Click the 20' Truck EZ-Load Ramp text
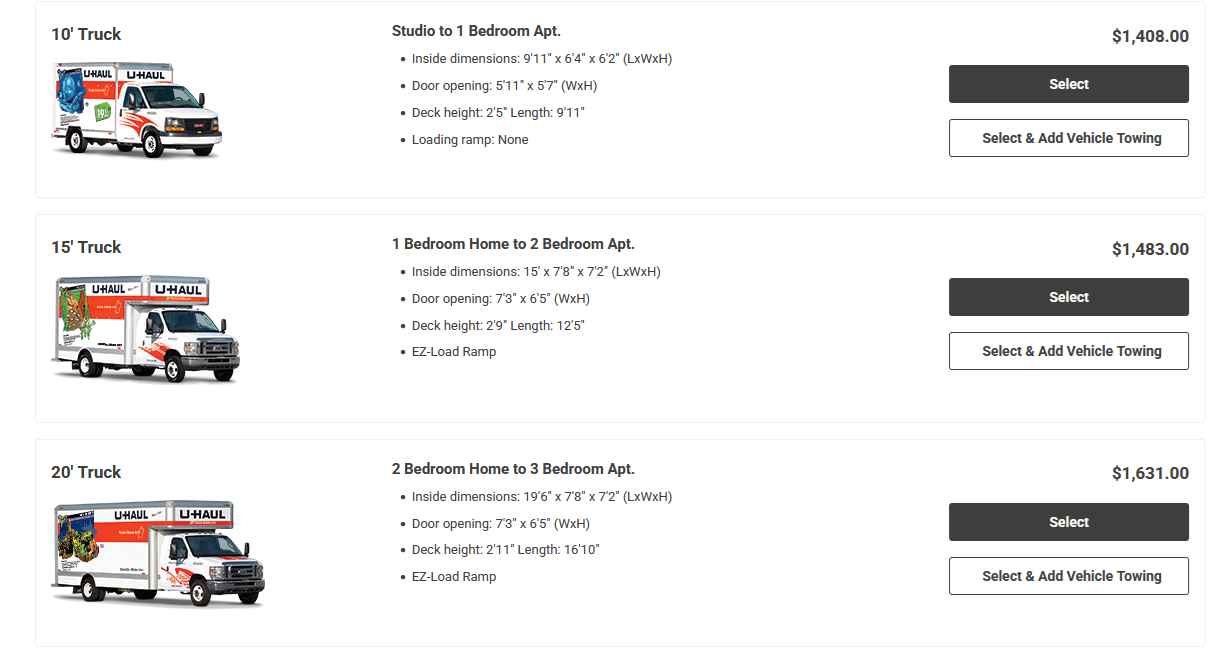Viewport: 1231px width, 660px height. pyautogui.click(x=454, y=577)
